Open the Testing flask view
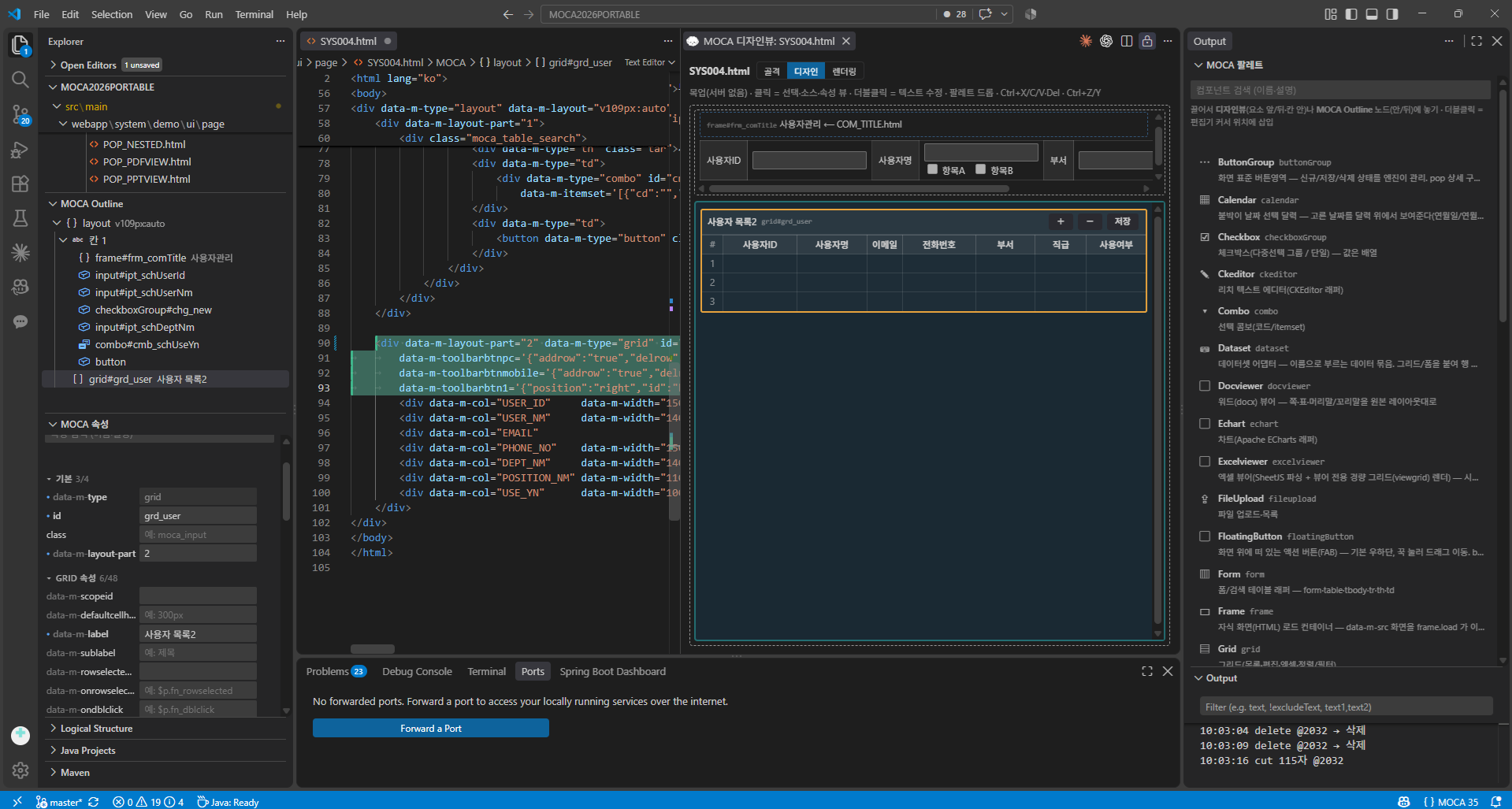Screen dimensions: 1512x809 click(20, 218)
